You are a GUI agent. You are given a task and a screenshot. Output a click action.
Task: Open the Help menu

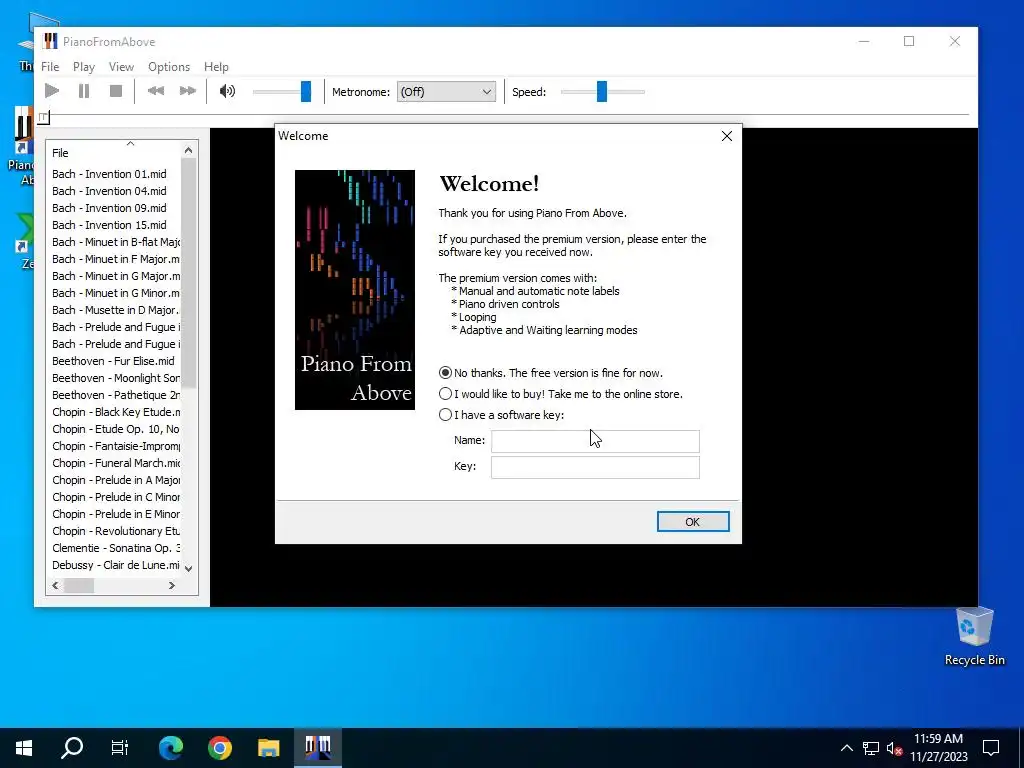[216, 67]
